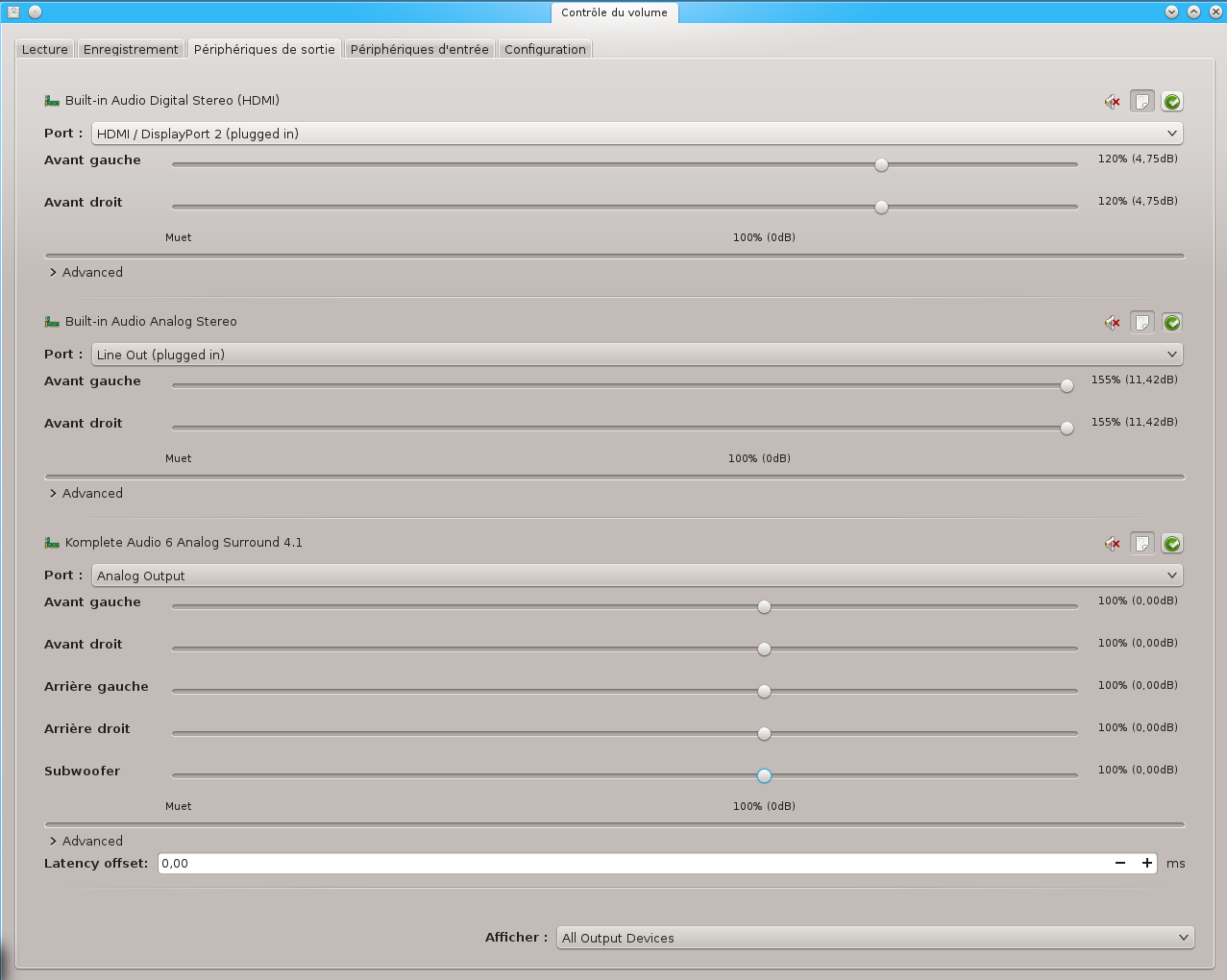Click the sound card icon beside HDMI device
The image size is (1227, 980).
pos(52,101)
